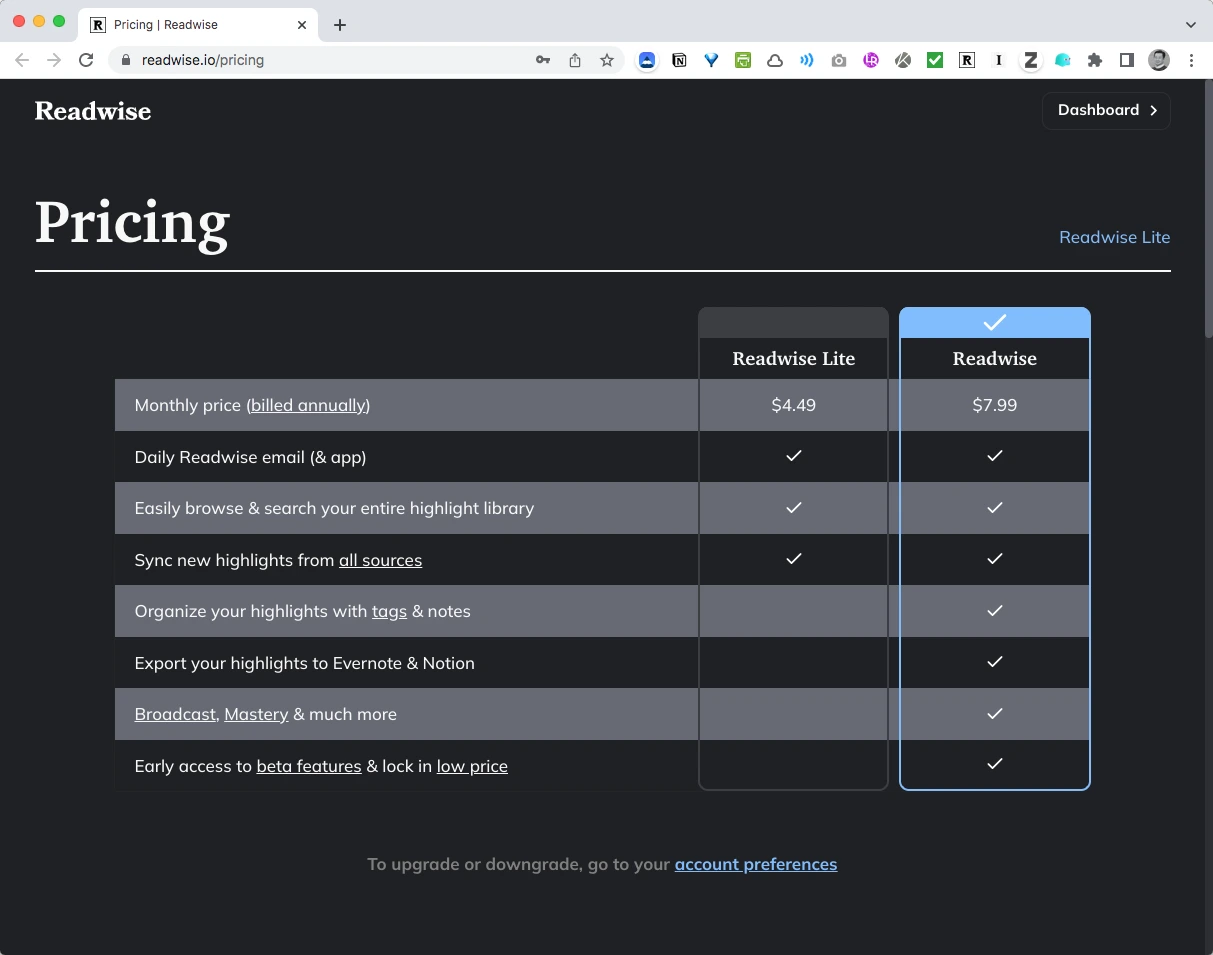Click the Readwise logo

(x=93, y=111)
